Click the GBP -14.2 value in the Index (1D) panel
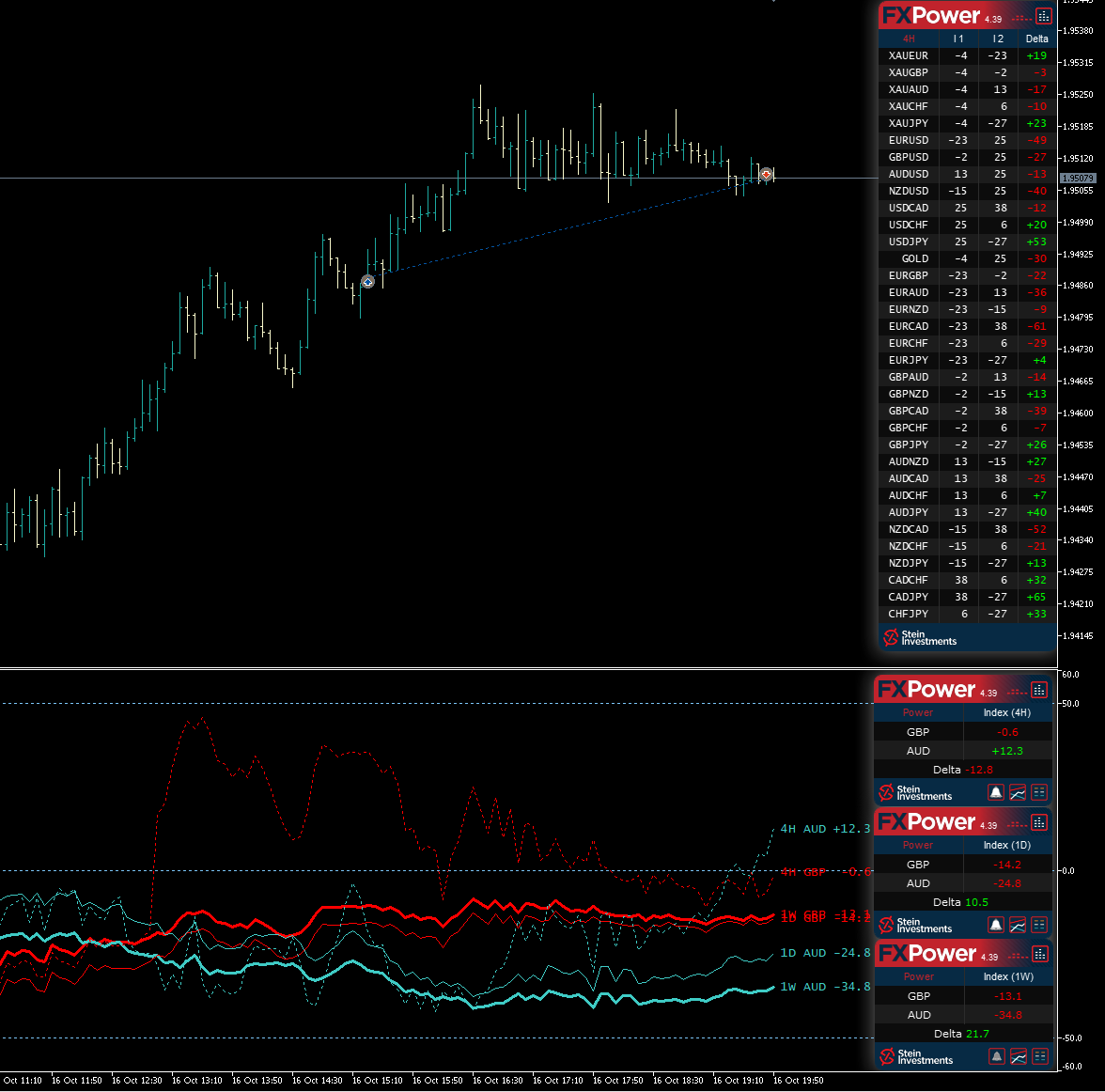The height and width of the screenshot is (1092, 1105). point(1007,865)
